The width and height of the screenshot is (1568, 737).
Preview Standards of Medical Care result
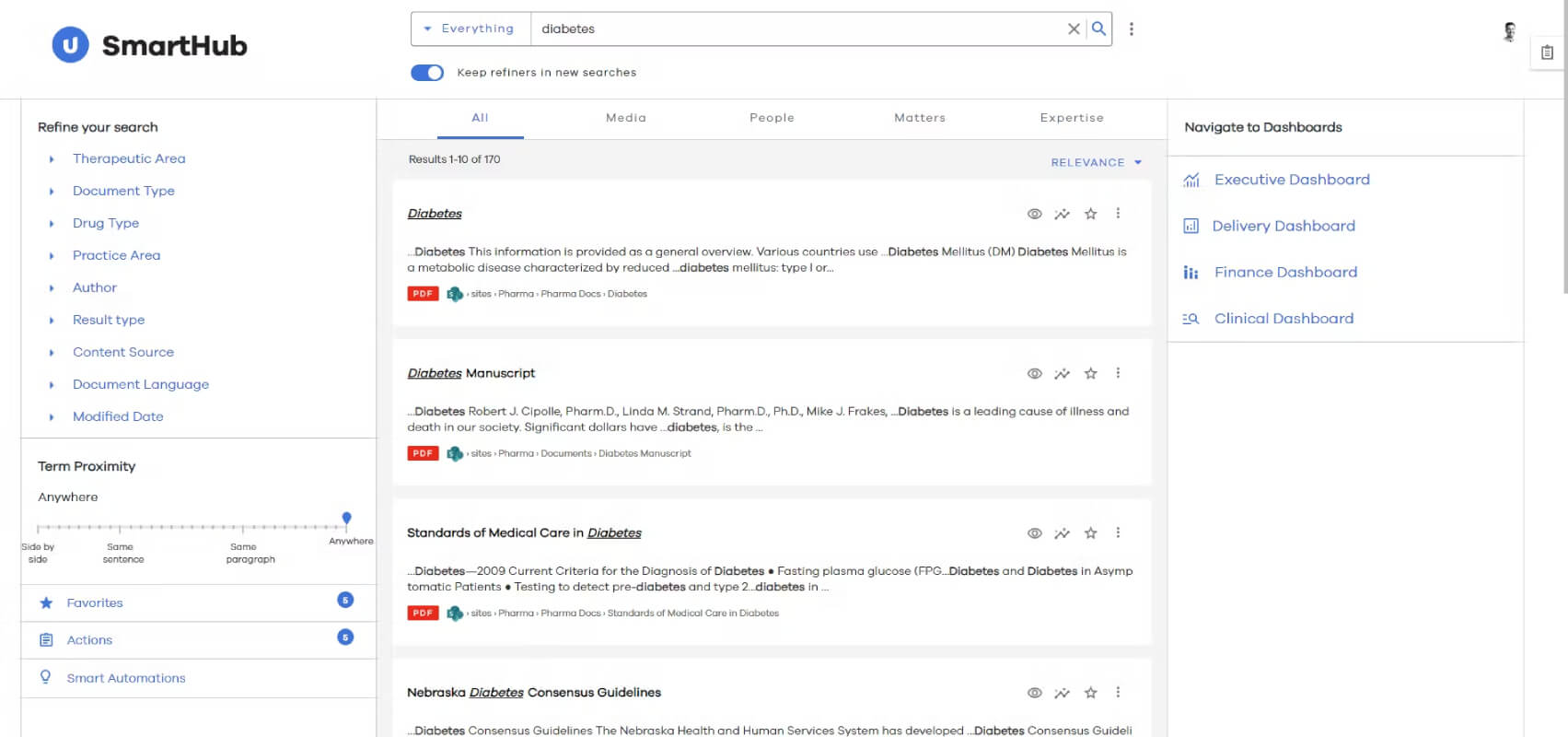point(1035,533)
